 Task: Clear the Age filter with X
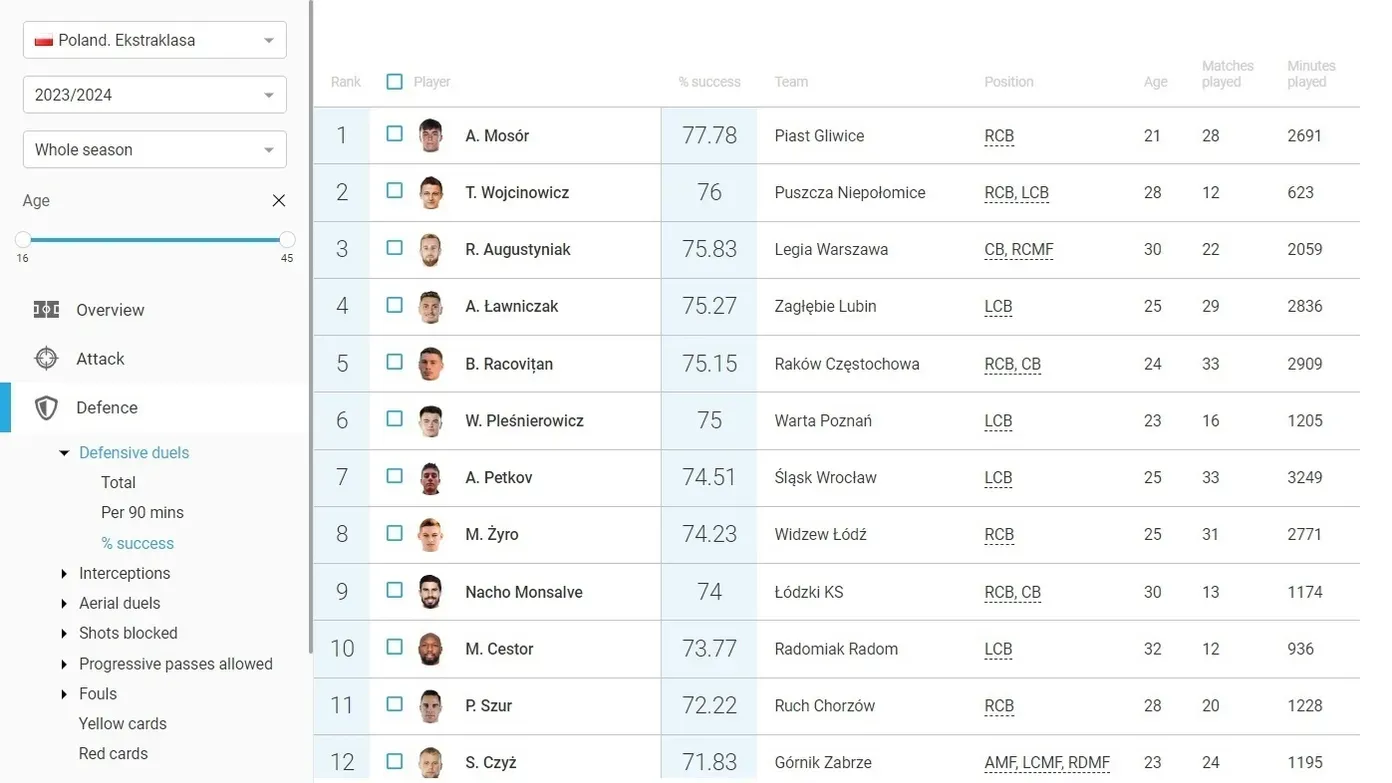[279, 201]
